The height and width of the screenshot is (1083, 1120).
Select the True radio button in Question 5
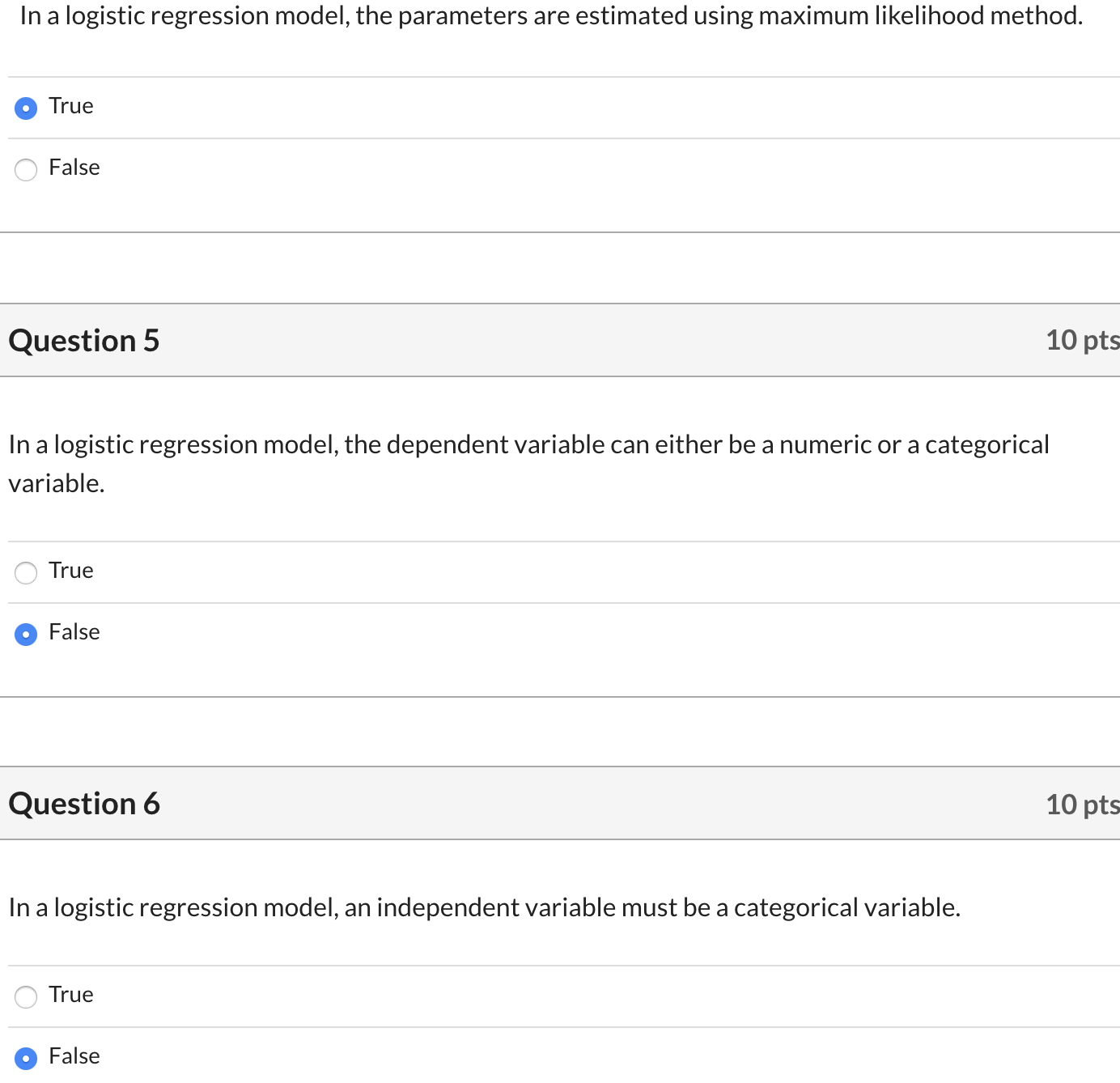click(26, 572)
